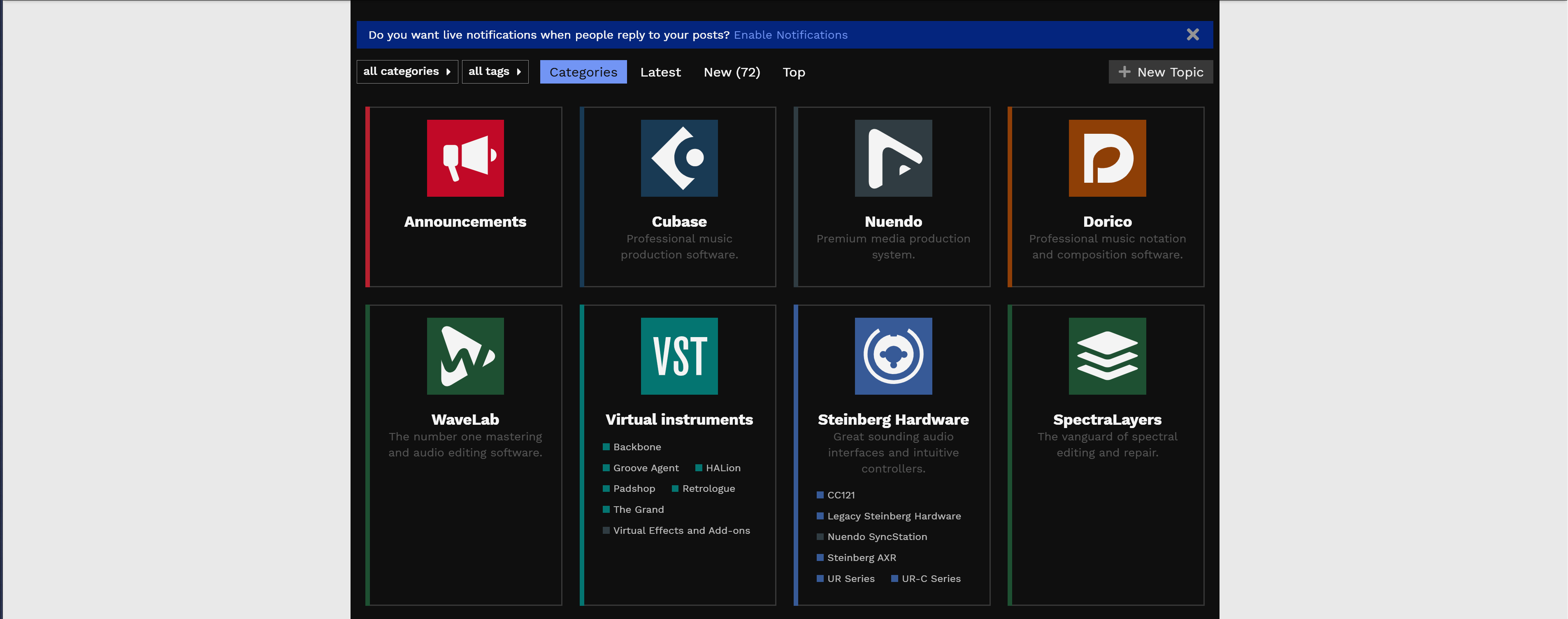Expand the all categories dropdown
Viewport: 1568px width, 619px height.
407,72
